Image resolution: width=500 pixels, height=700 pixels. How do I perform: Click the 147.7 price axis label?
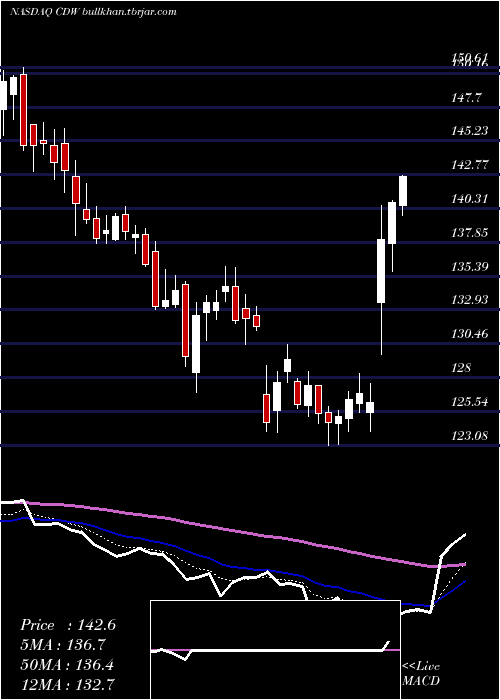tap(467, 98)
